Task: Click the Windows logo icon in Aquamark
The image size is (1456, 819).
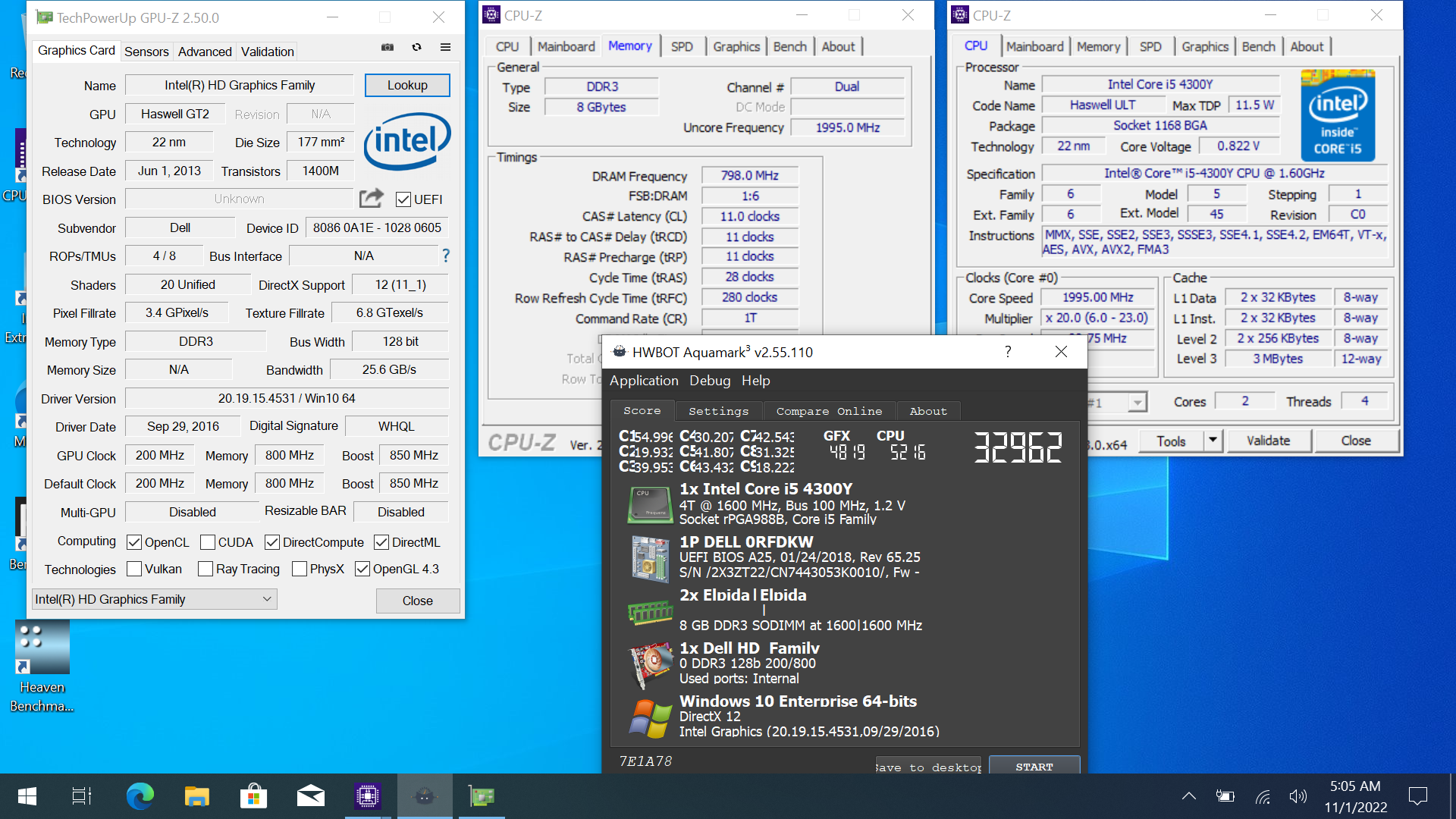Action: tap(650, 718)
